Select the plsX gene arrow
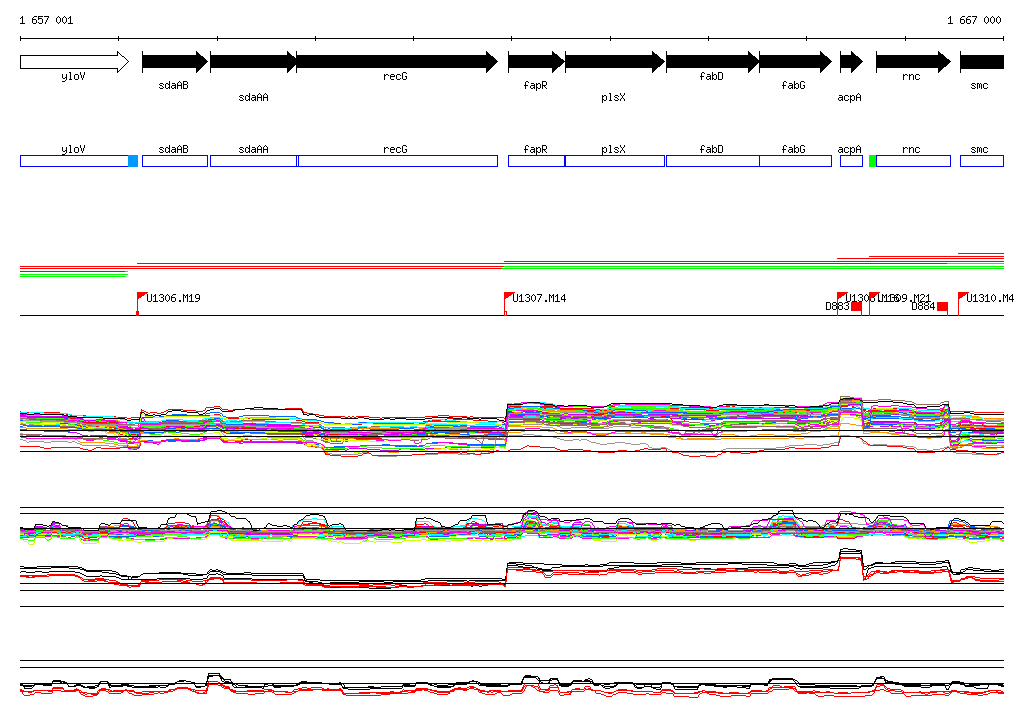This screenshot has height=714, width=1024. 614,62
